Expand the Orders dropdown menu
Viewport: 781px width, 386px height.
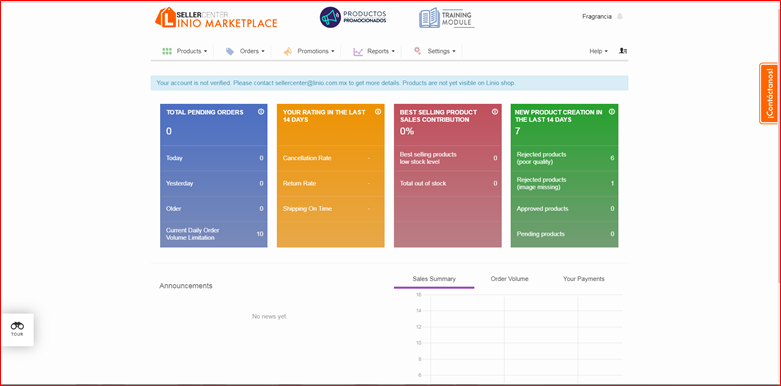(x=253, y=51)
